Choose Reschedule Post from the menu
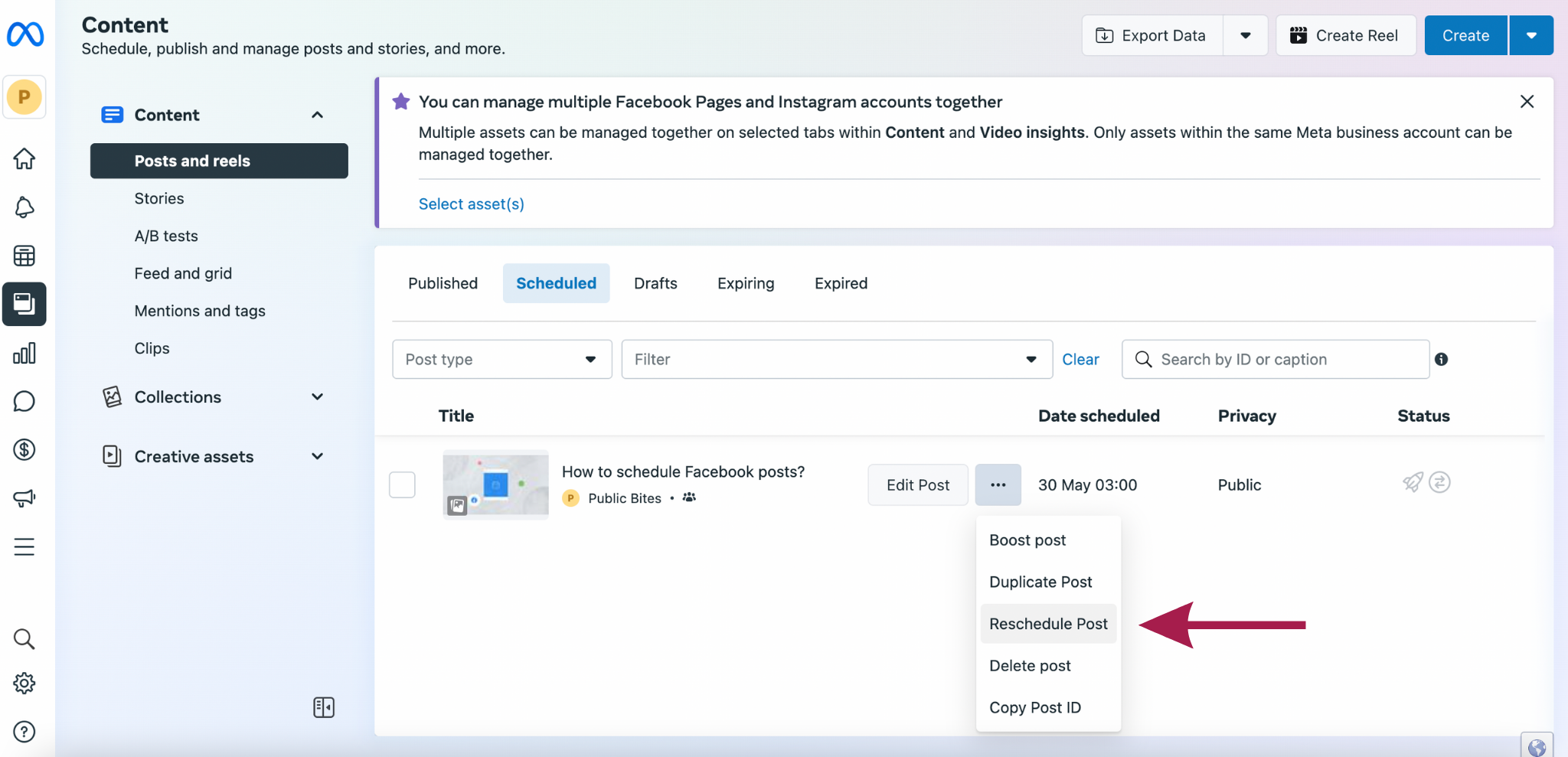The height and width of the screenshot is (757, 1568). point(1048,624)
